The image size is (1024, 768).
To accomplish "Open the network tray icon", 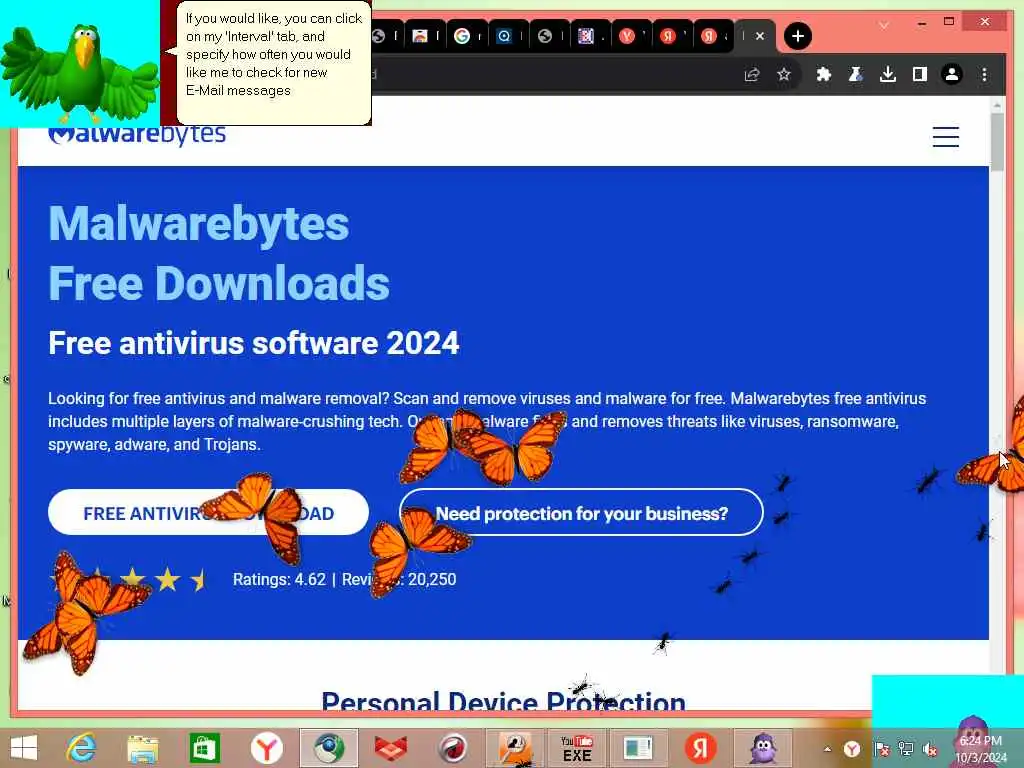I will pos(905,749).
